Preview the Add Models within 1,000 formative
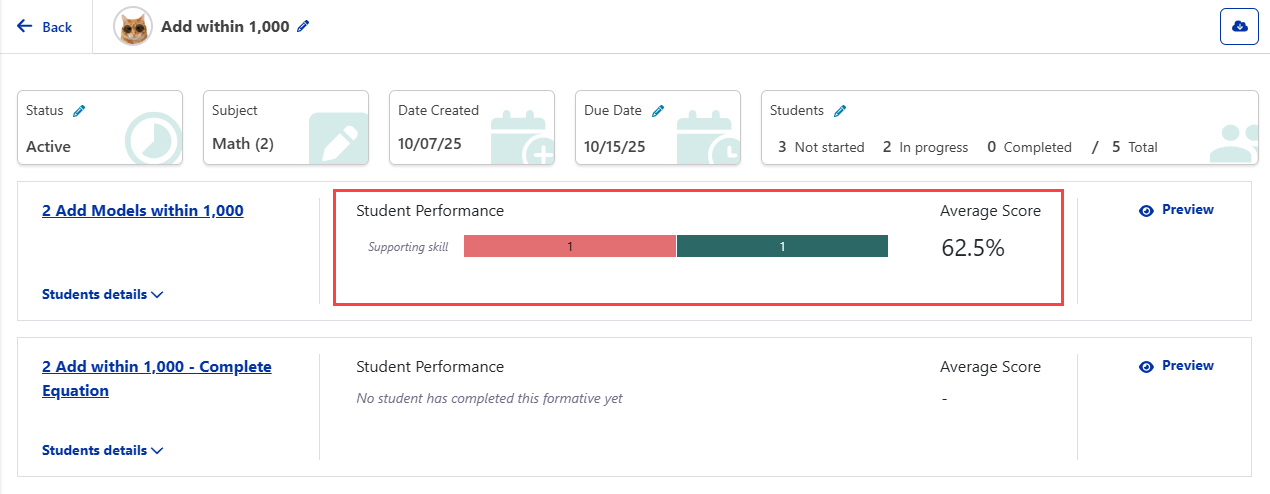 click(x=1176, y=210)
